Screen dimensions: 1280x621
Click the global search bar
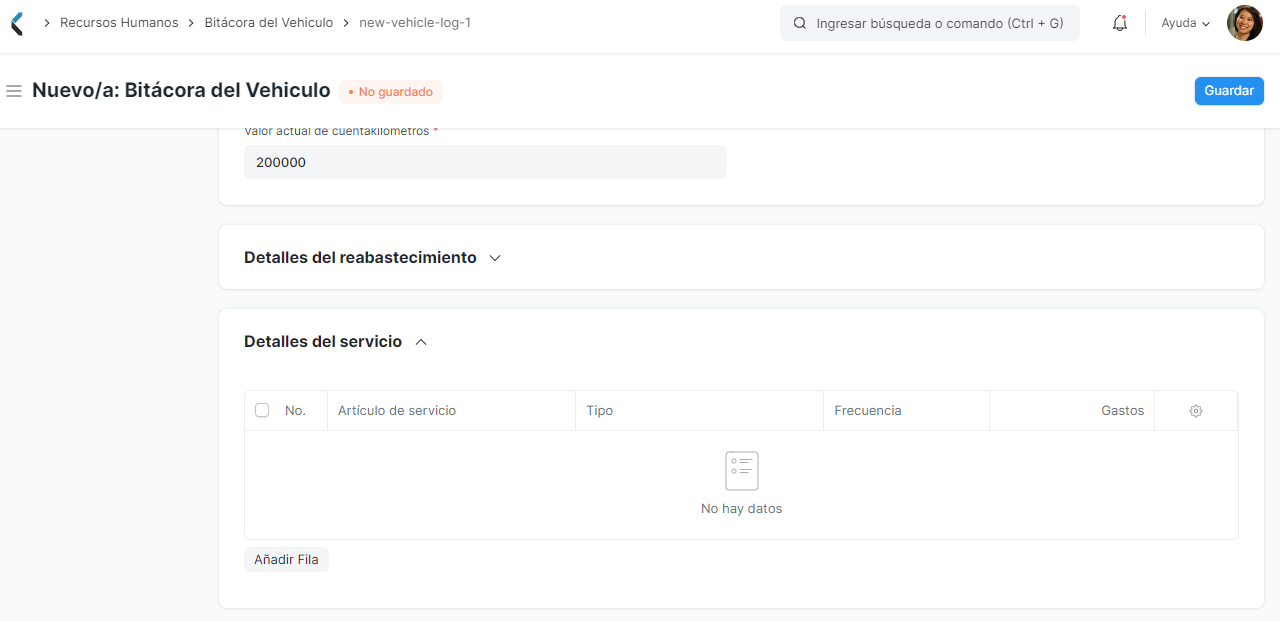[929, 22]
